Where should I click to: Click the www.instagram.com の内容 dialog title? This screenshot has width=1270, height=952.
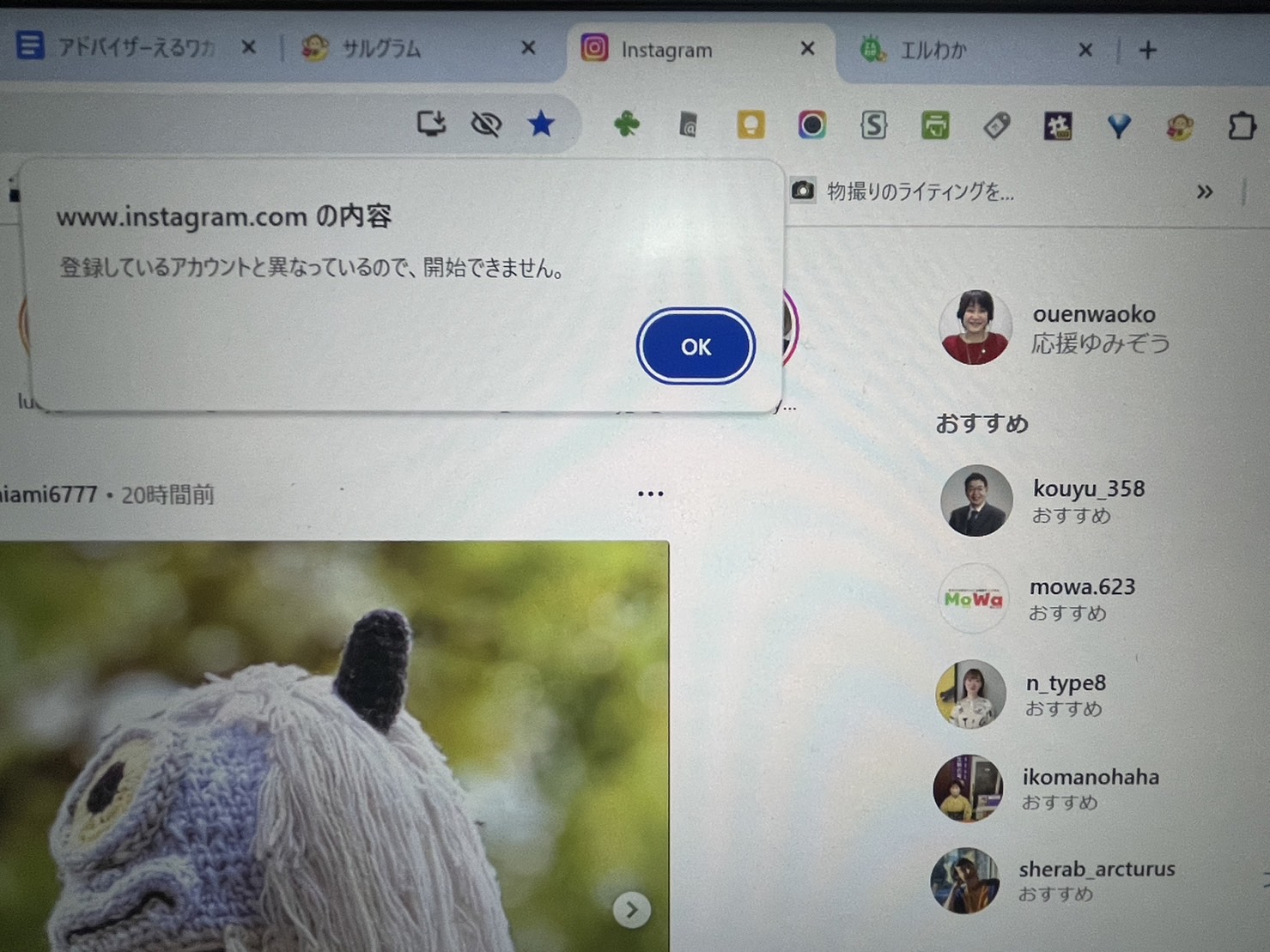pyautogui.click(x=224, y=216)
